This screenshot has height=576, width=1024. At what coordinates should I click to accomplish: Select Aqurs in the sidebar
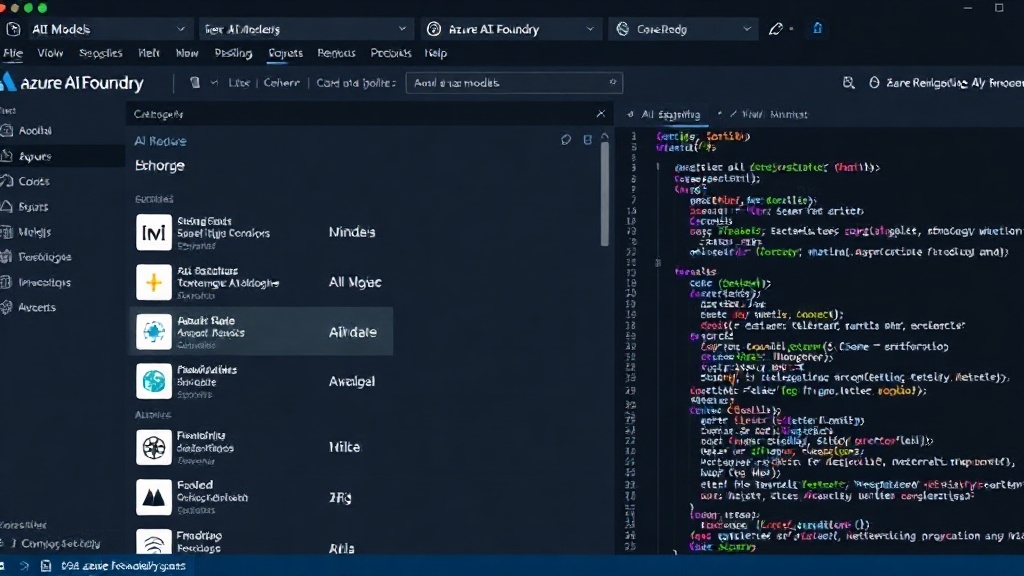pos(62,156)
